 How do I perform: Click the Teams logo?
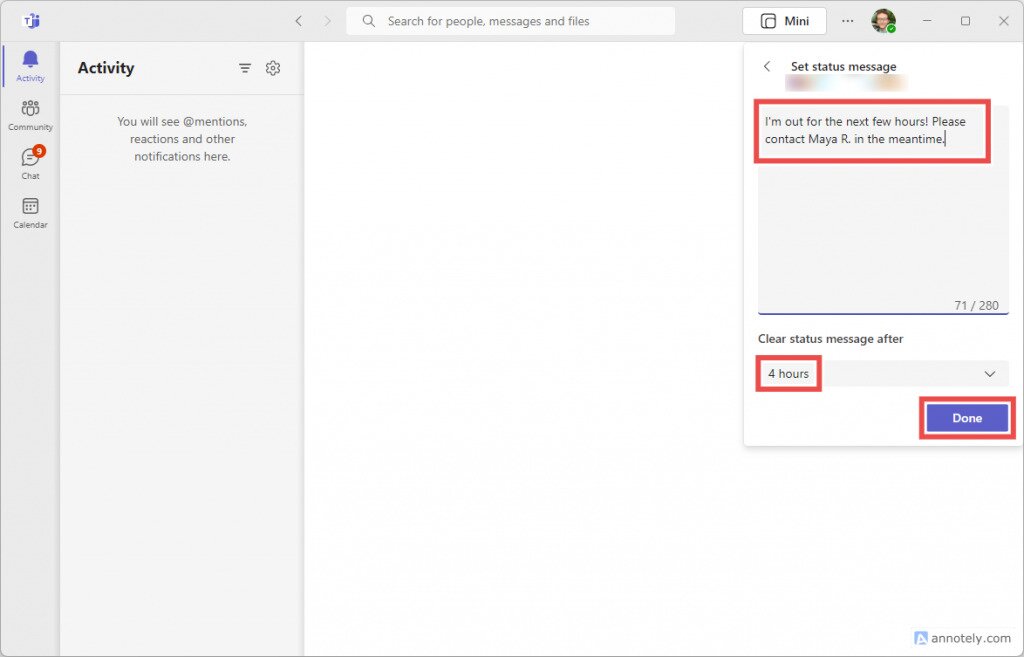[30, 20]
